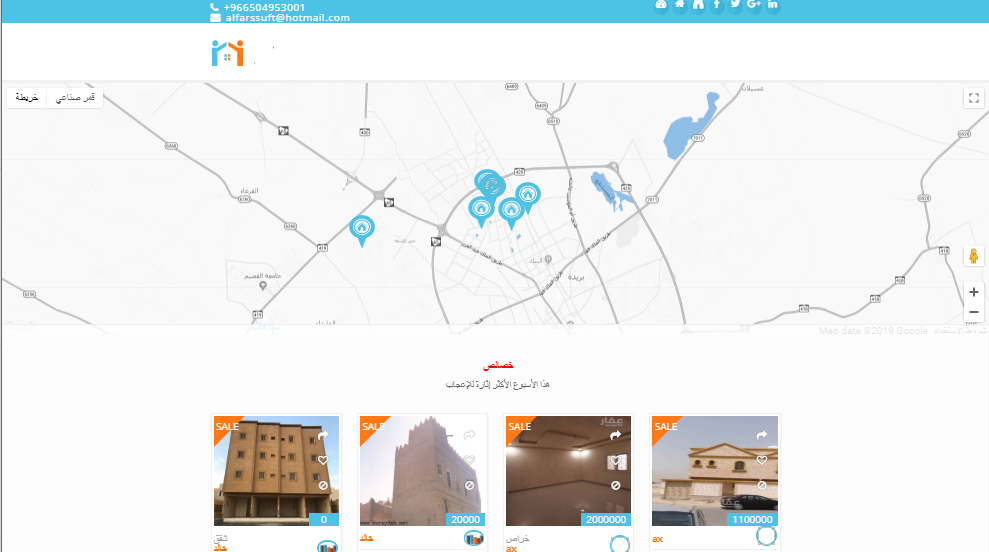This screenshot has width=989, height=552.
Task: Click the block icon on listing priced 2000000
Action: [x=616, y=485]
